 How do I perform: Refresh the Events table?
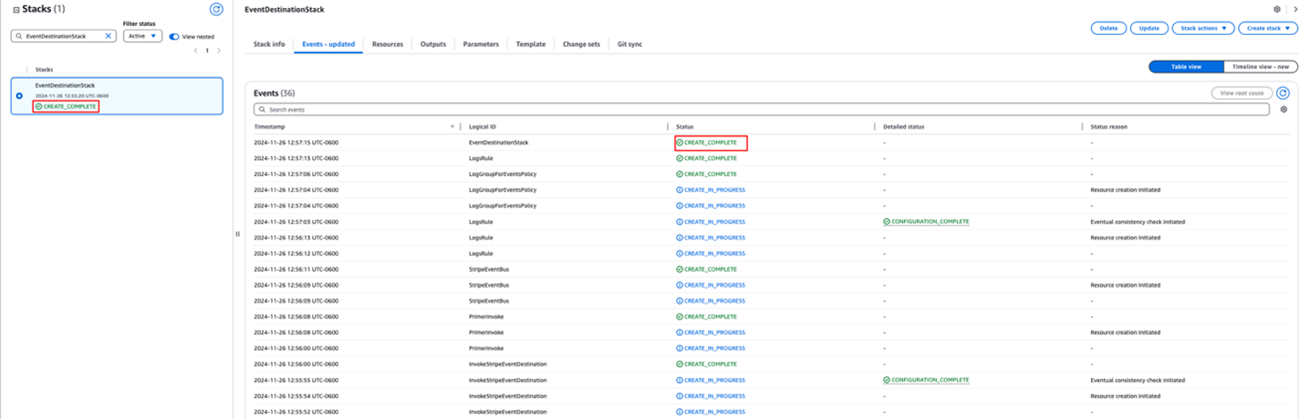pos(1283,93)
